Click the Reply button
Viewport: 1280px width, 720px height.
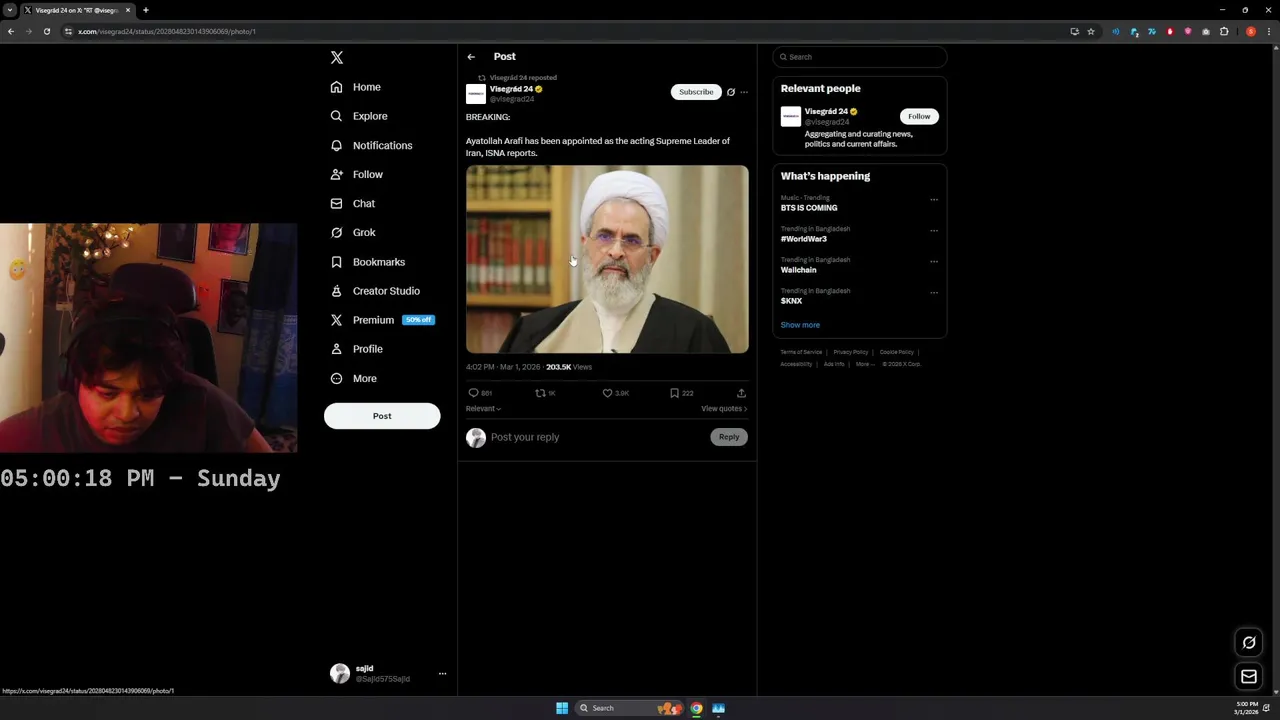point(729,437)
